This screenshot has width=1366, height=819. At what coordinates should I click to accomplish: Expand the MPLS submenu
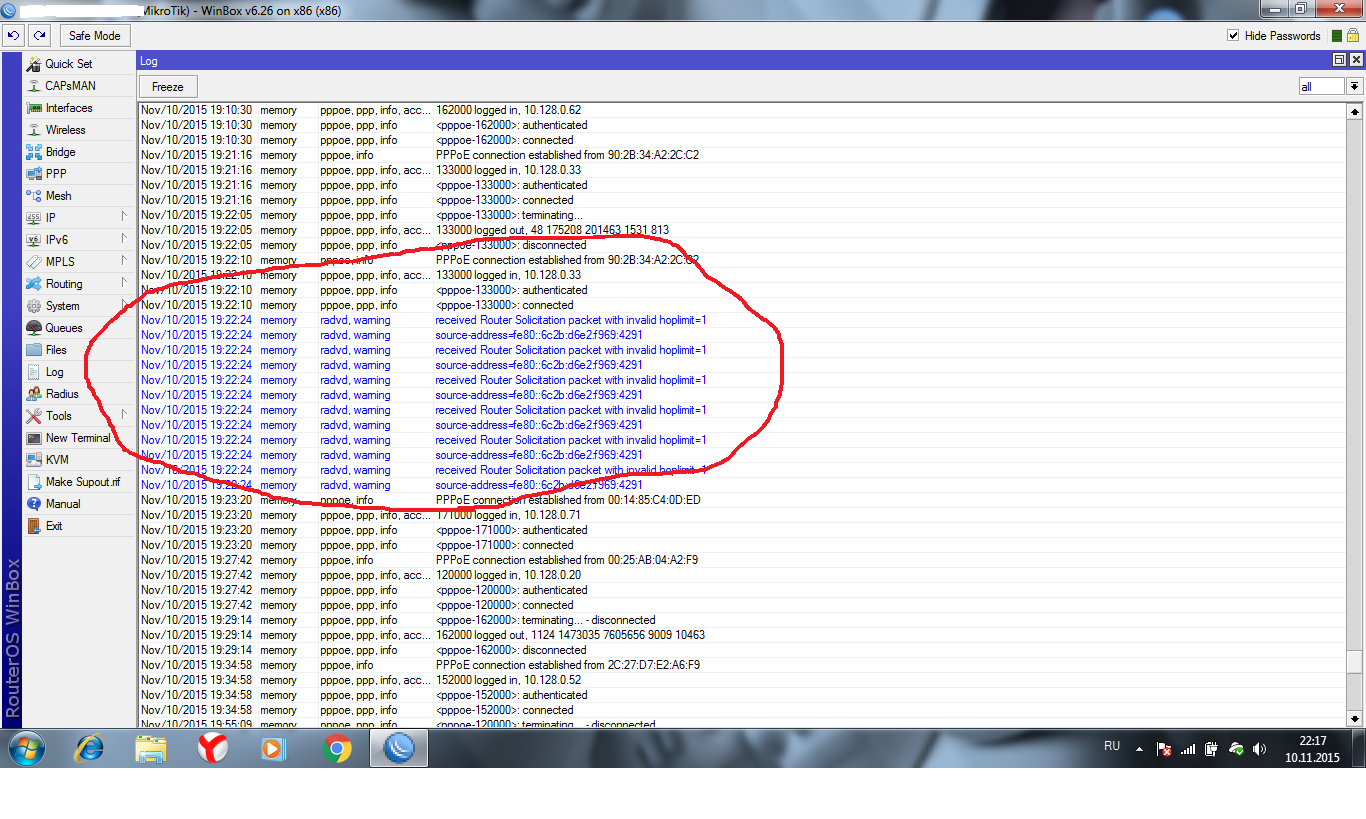[x=124, y=261]
